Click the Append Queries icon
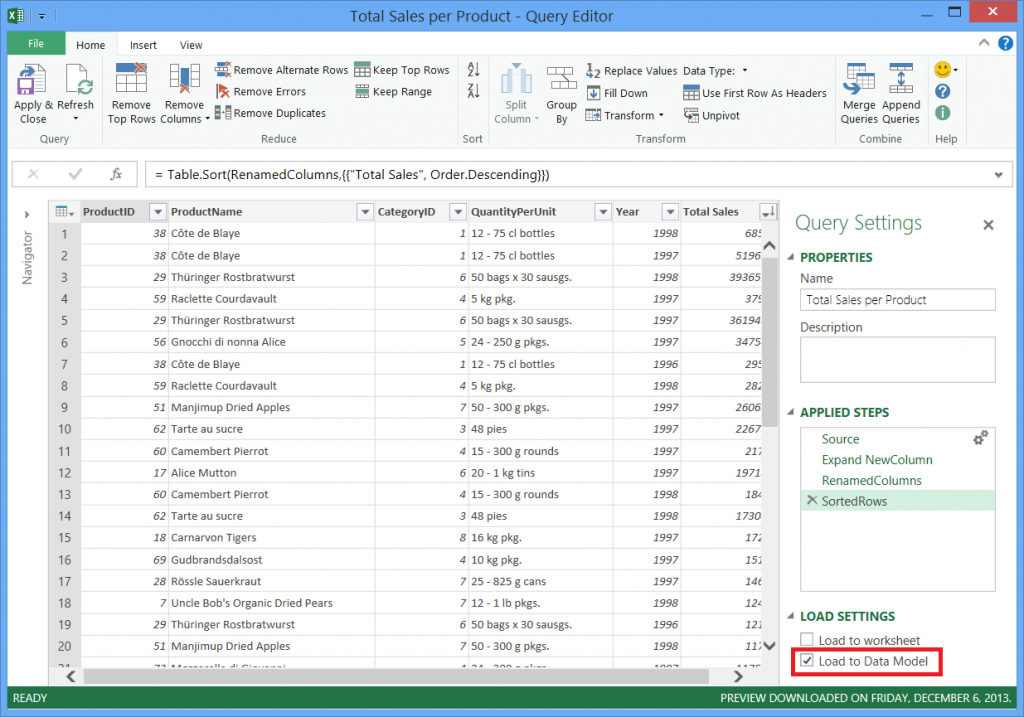 (x=901, y=79)
